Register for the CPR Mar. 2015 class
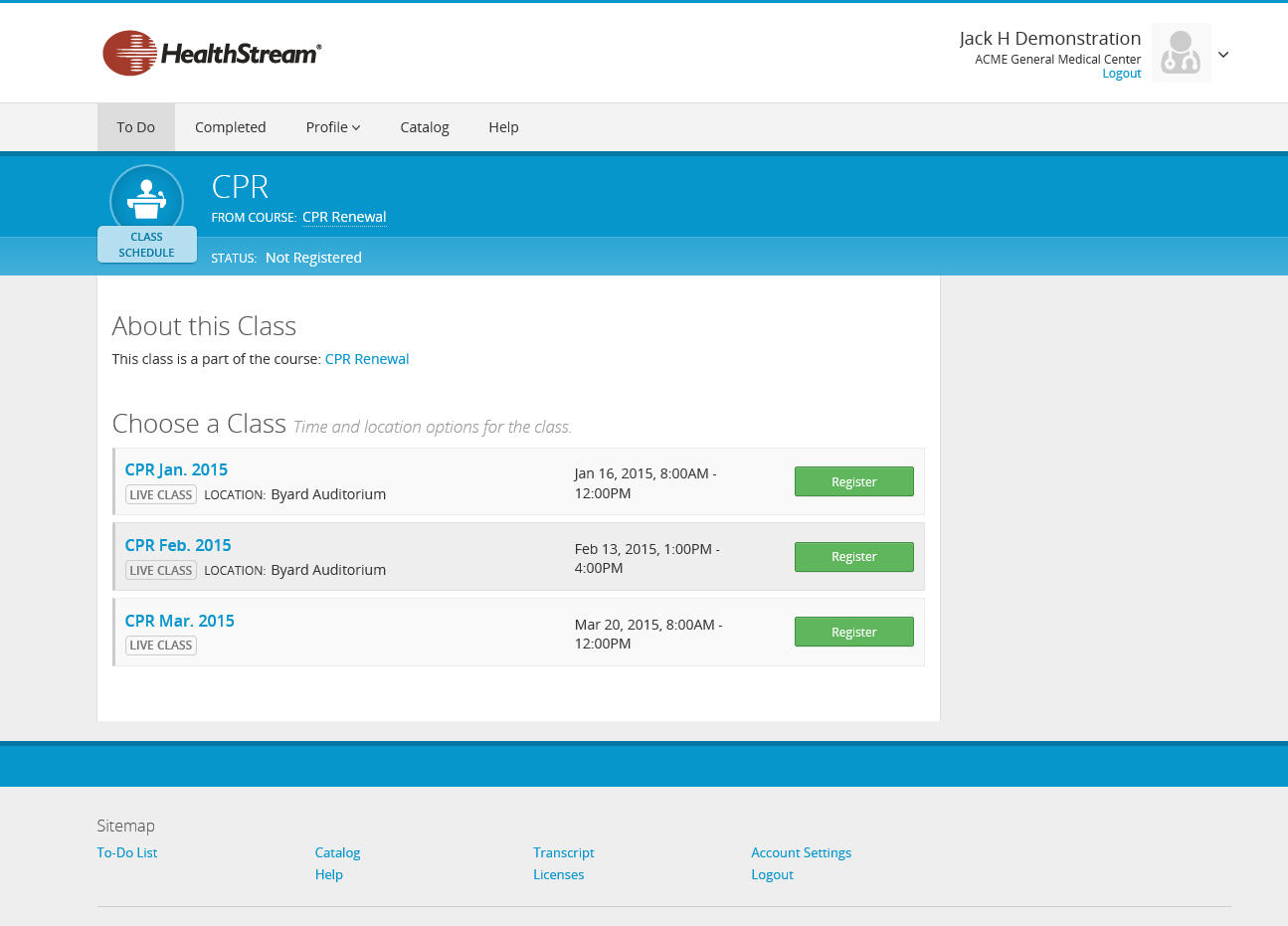1288x926 pixels. [854, 632]
